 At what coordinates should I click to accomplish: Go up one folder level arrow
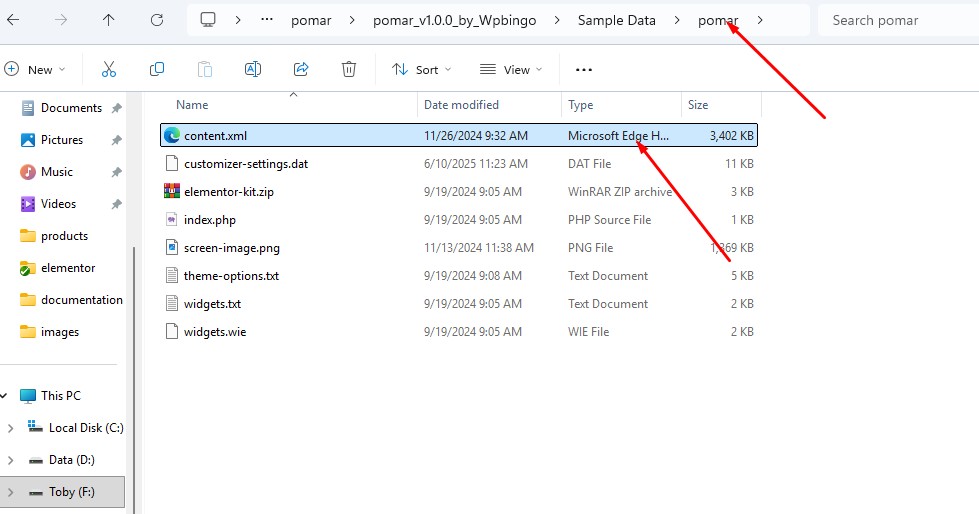pos(109,20)
